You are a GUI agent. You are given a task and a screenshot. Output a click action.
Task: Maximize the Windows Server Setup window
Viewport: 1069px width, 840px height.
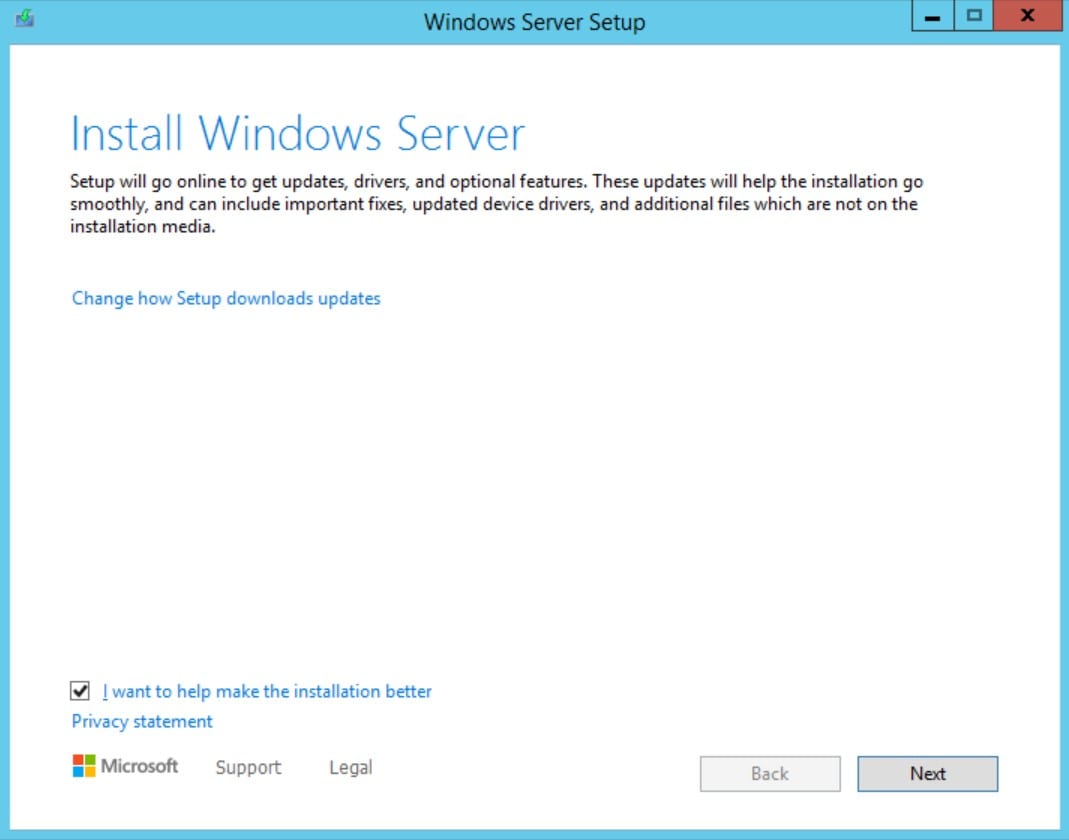[974, 16]
